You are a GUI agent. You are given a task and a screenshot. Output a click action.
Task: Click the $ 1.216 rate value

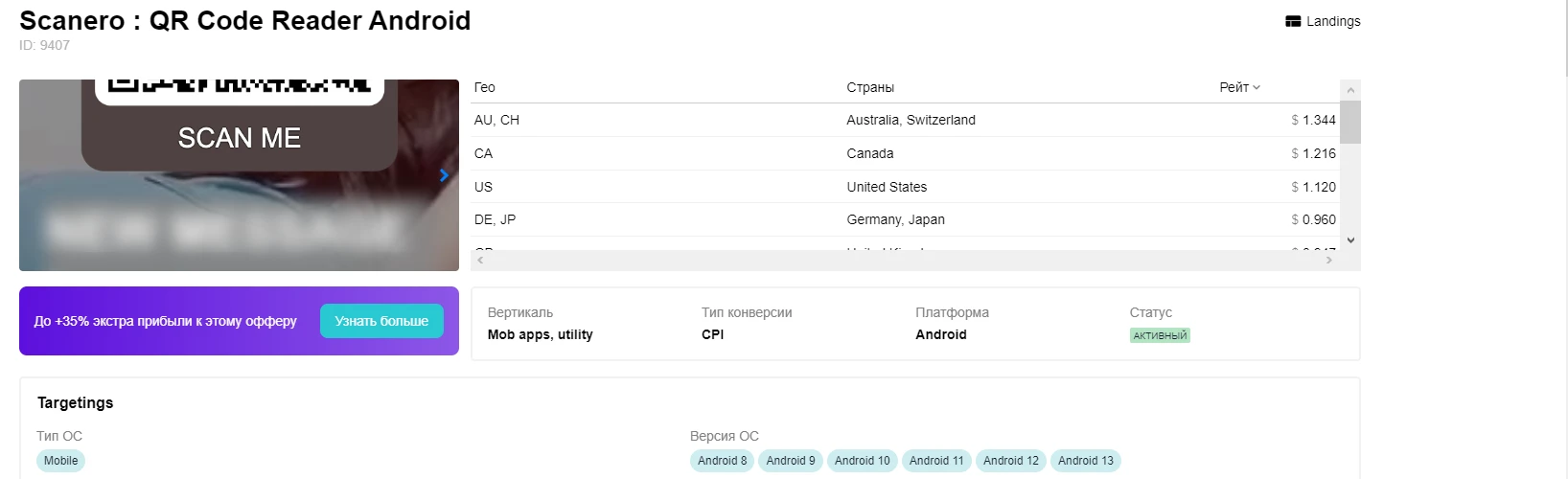point(1313,153)
